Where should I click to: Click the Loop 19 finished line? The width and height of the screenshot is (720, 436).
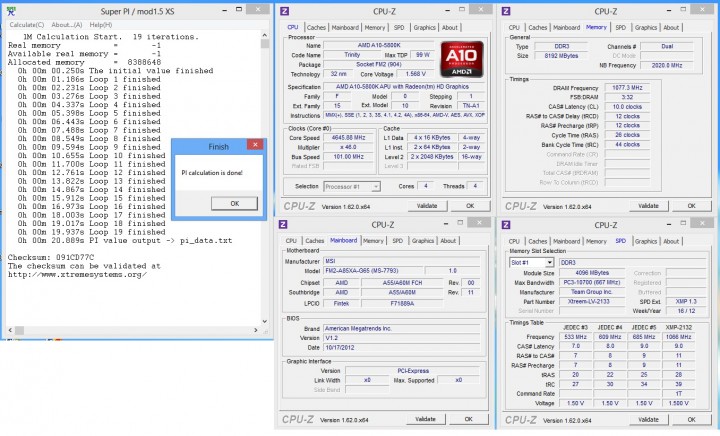92,232
